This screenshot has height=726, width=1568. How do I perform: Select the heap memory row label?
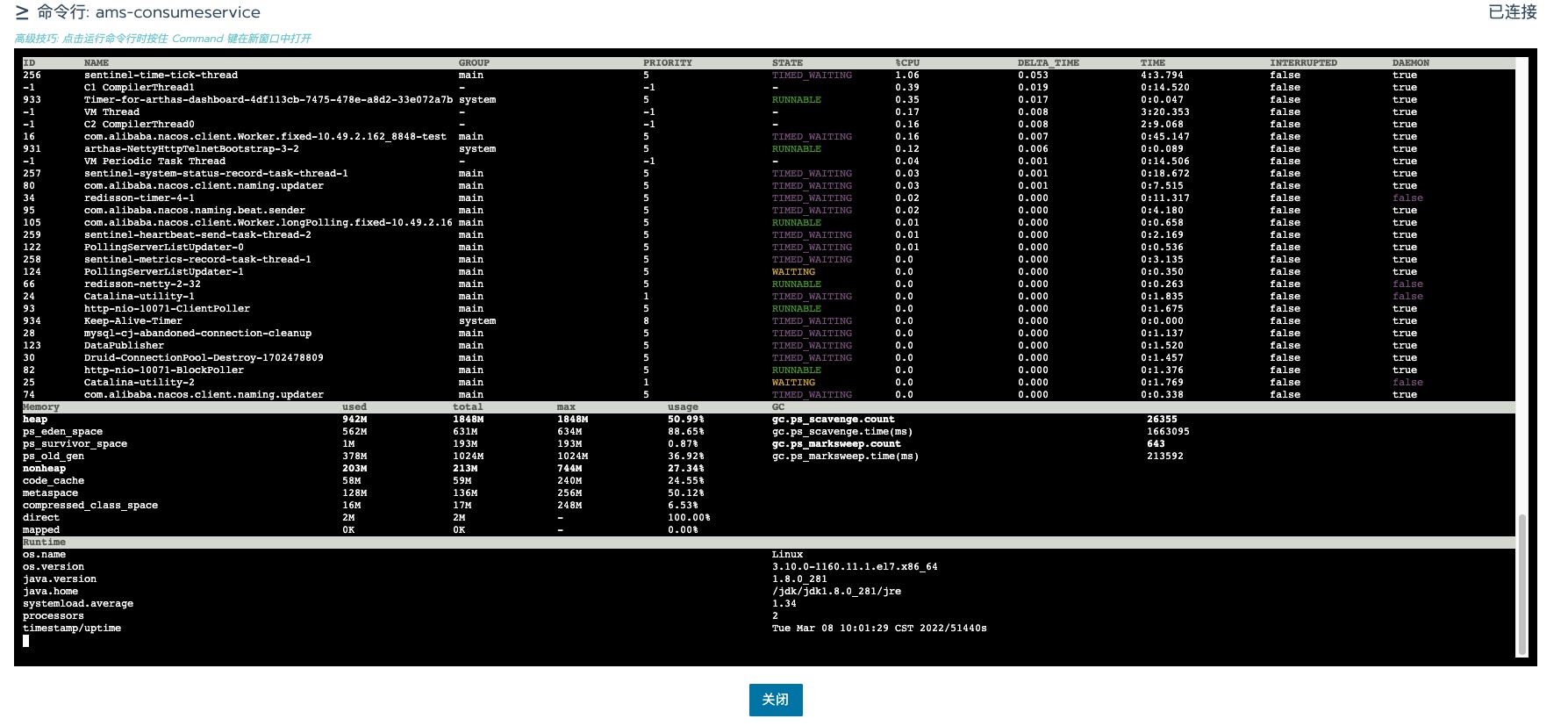(35, 420)
